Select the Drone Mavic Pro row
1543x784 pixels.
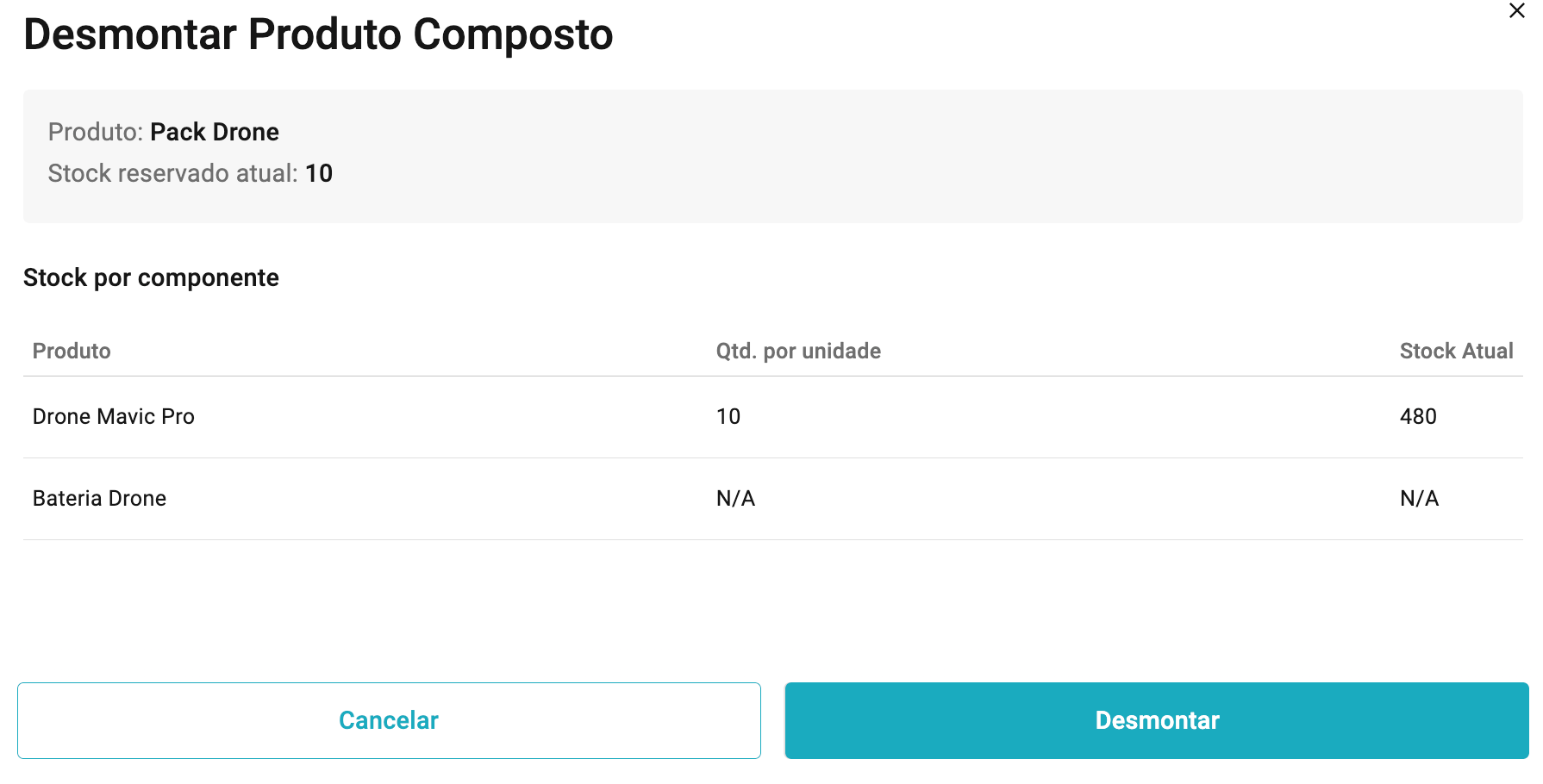tap(773, 417)
